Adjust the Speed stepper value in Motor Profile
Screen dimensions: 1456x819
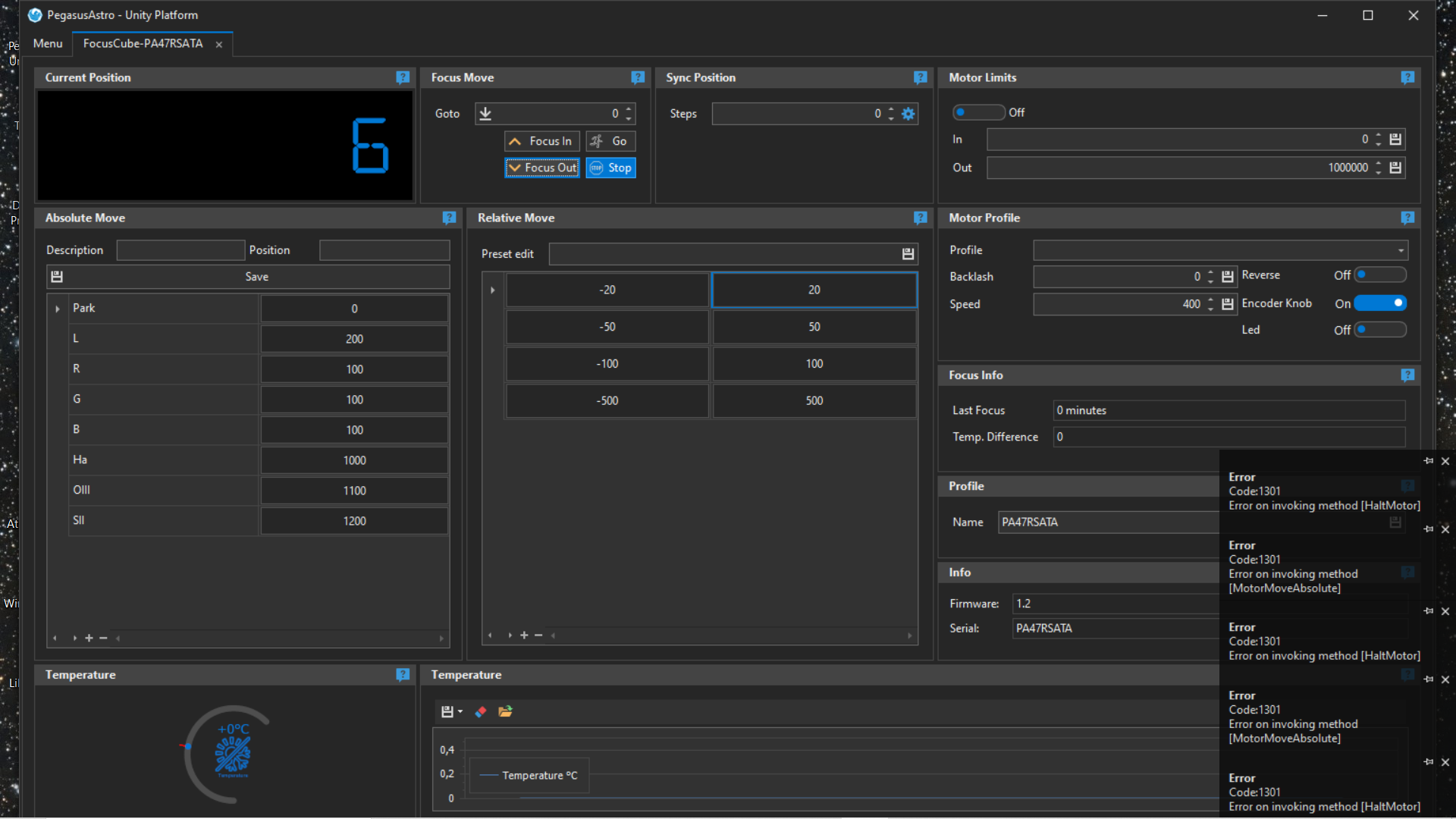1208,303
